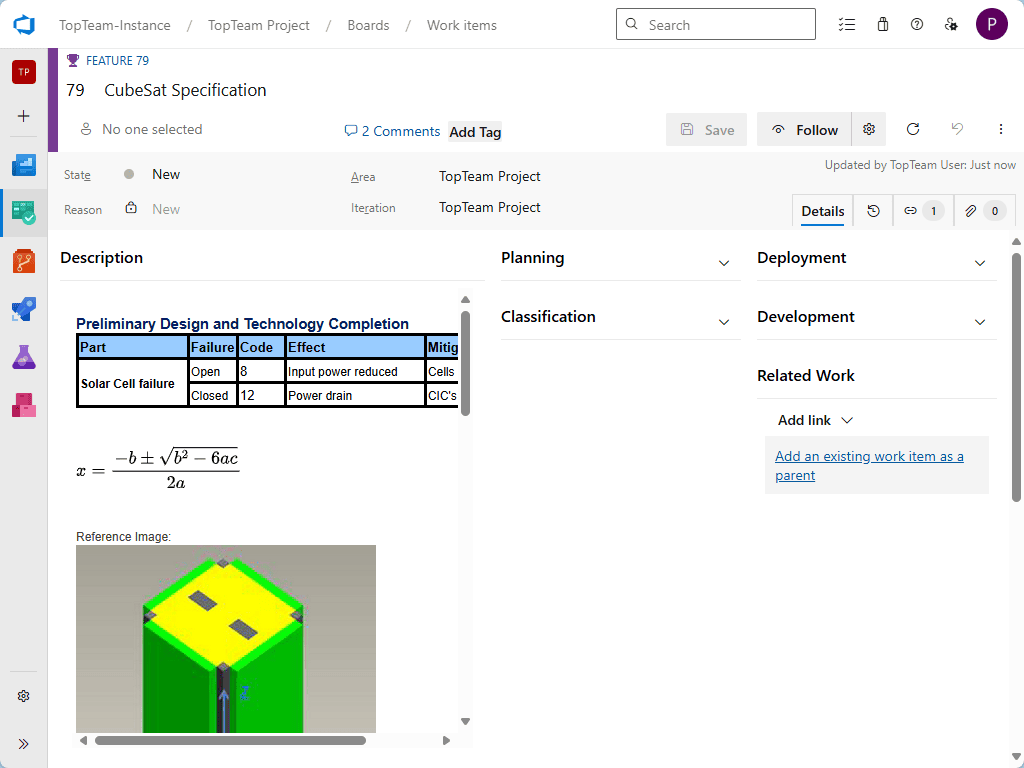
Task: Expand the Add link dropdown
Action: pyautogui.click(x=815, y=420)
